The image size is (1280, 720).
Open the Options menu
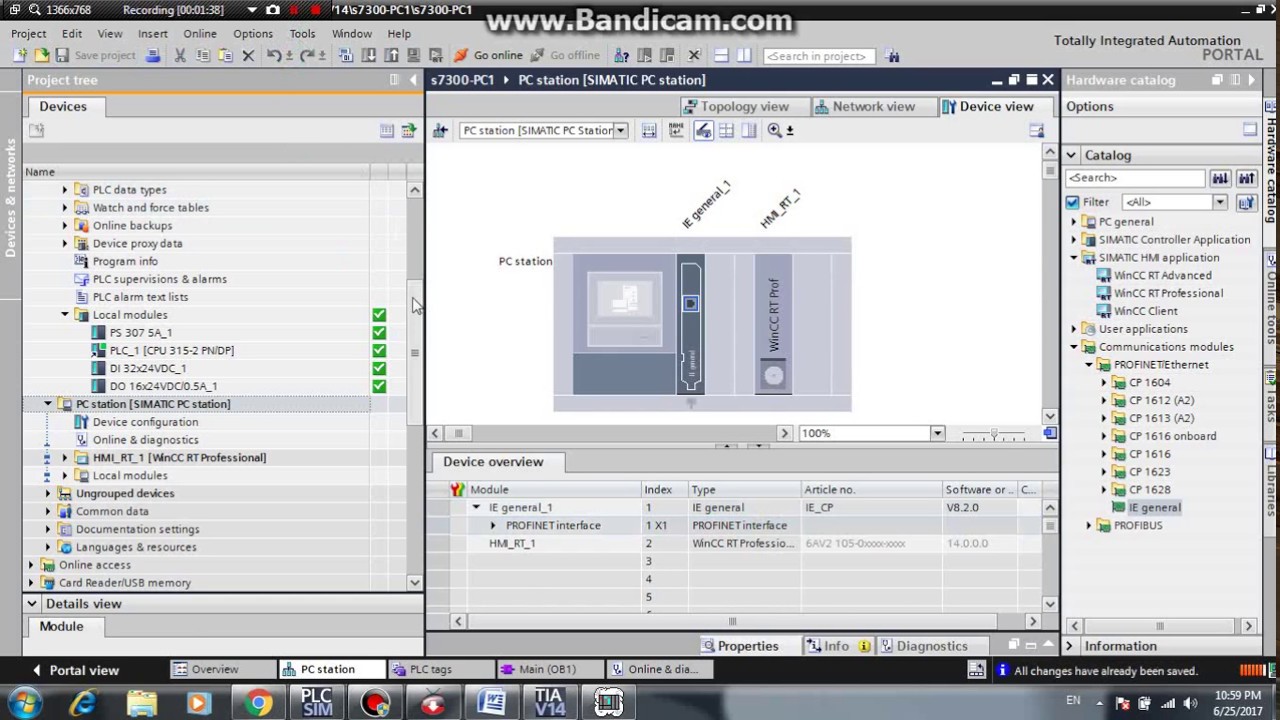253,33
